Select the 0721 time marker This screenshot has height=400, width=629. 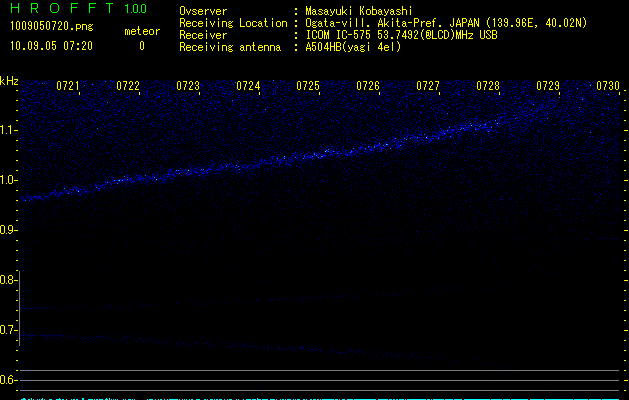(68, 86)
